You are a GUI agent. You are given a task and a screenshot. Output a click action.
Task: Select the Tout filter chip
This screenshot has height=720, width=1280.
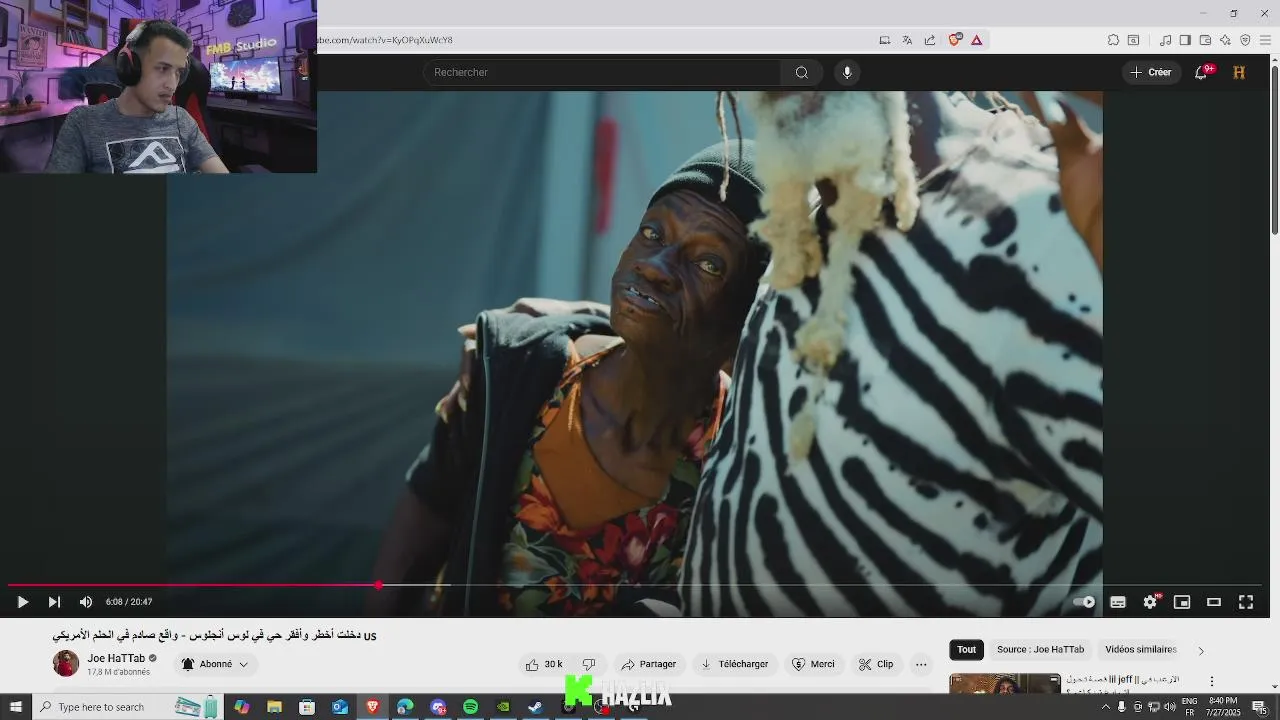point(967,650)
